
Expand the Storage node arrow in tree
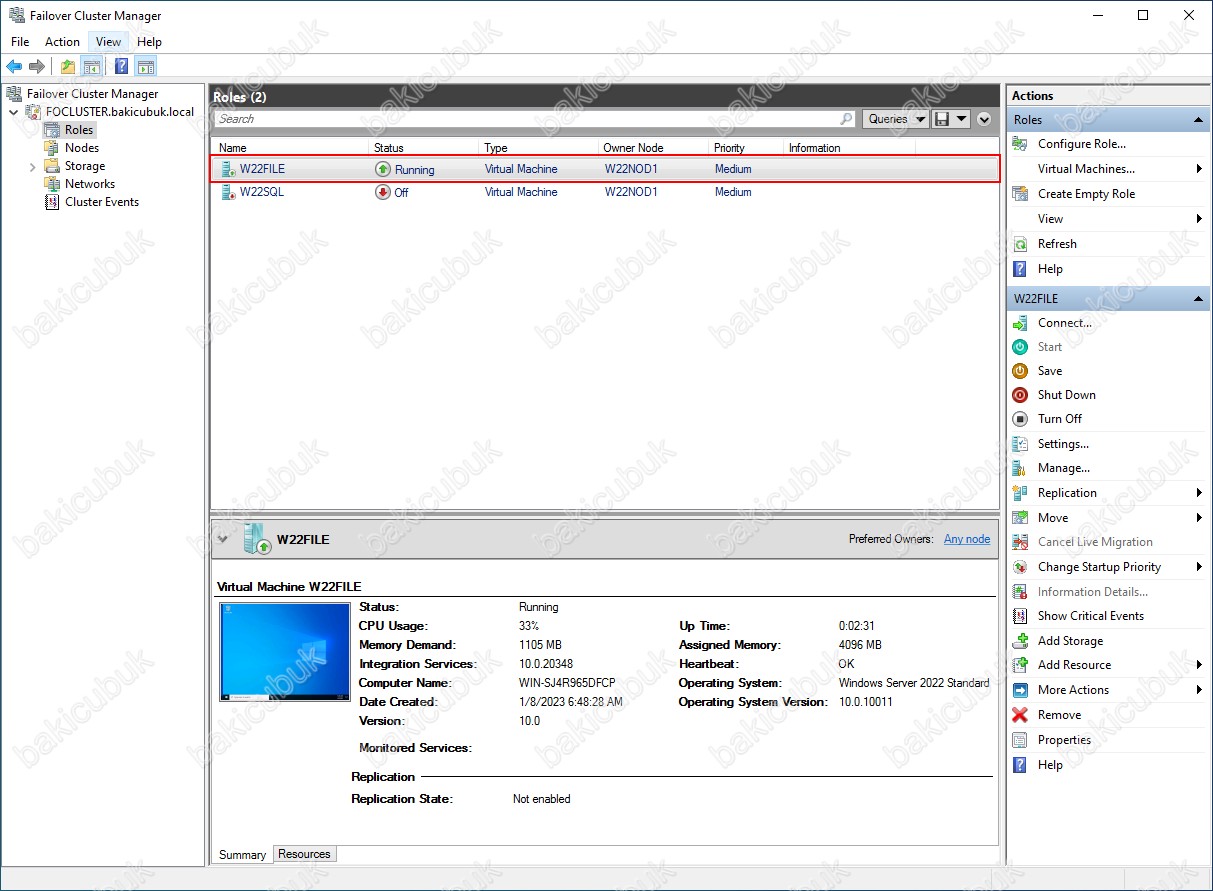point(33,166)
